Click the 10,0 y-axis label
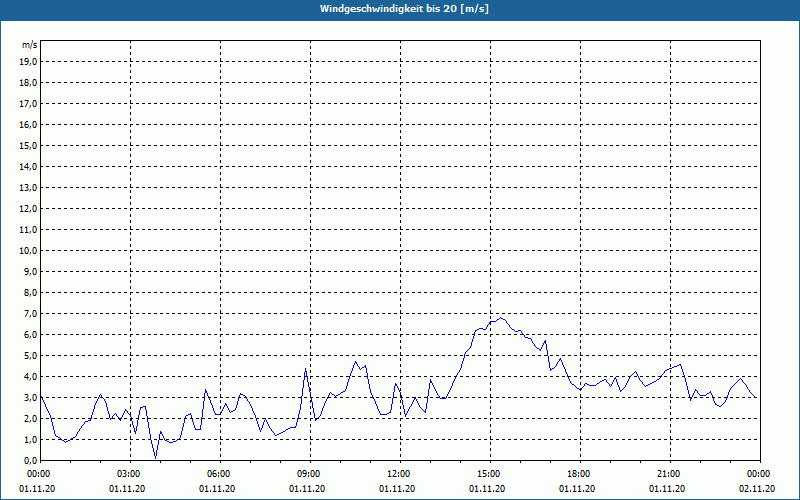This screenshot has height=500, width=800. (x=29, y=251)
